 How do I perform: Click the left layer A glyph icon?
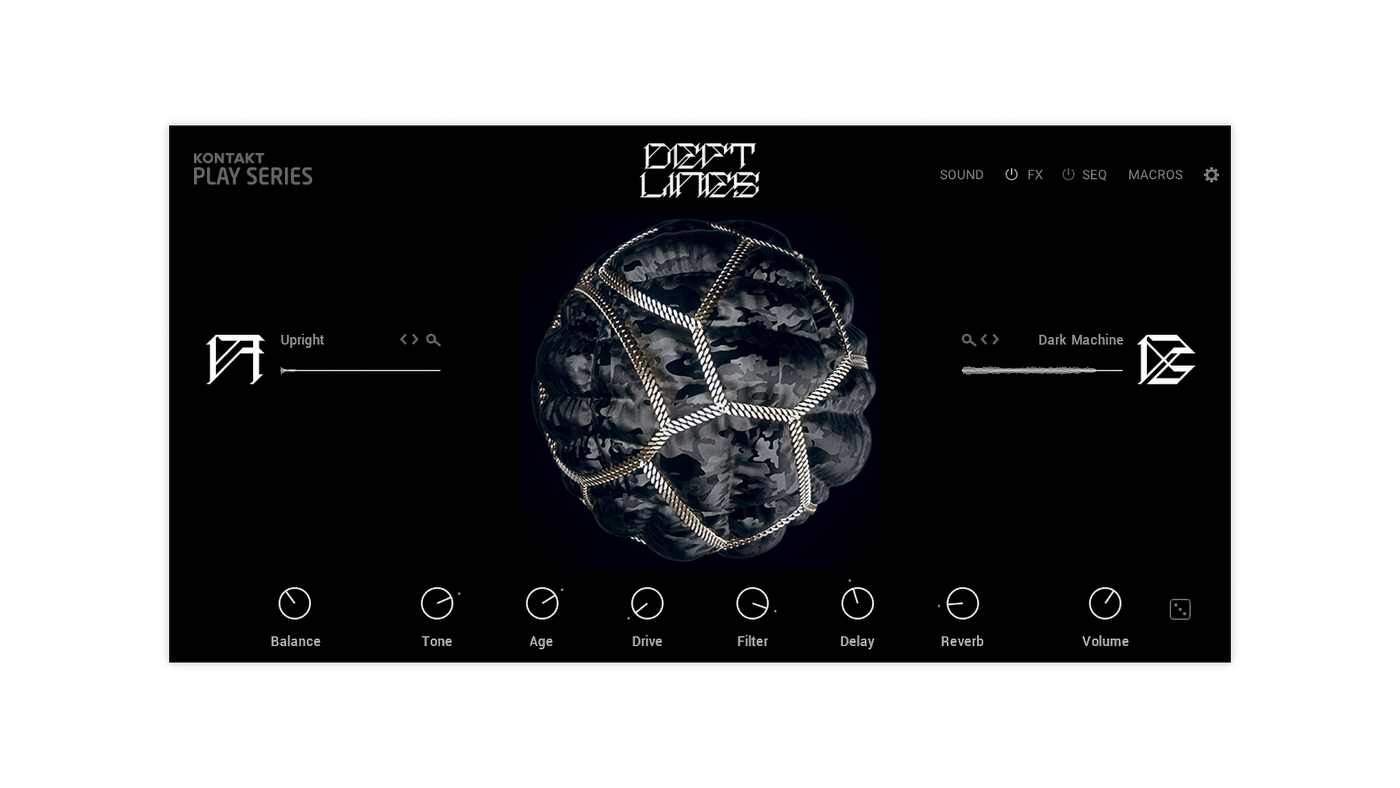[235, 359]
